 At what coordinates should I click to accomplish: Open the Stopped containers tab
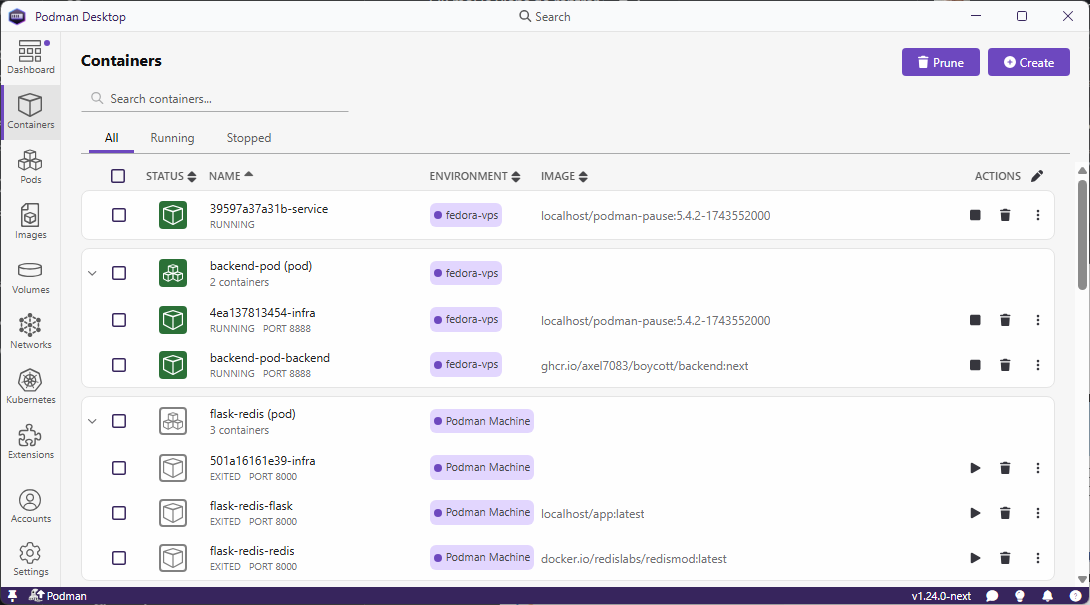248,137
